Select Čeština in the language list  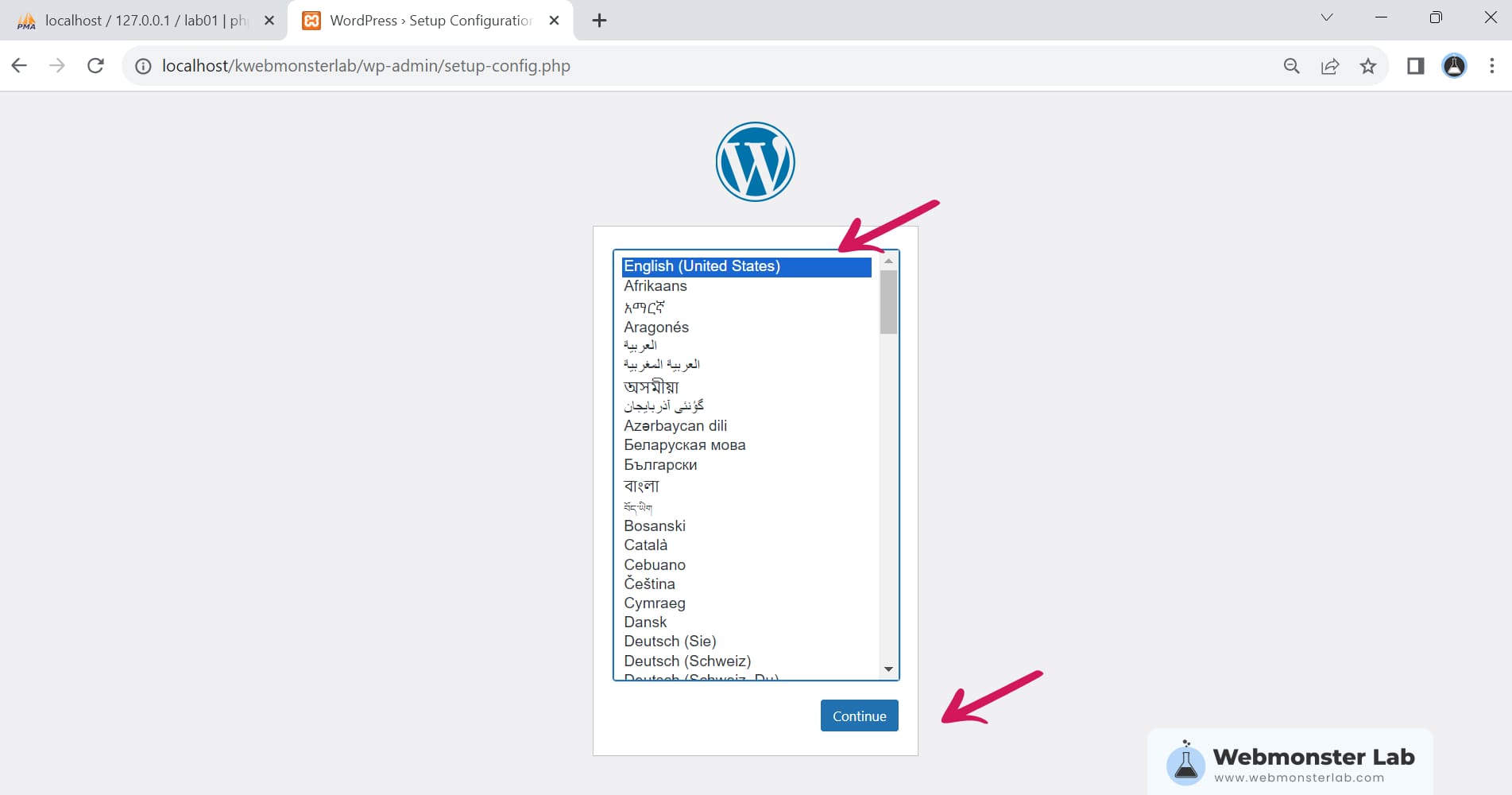(746, 584)
